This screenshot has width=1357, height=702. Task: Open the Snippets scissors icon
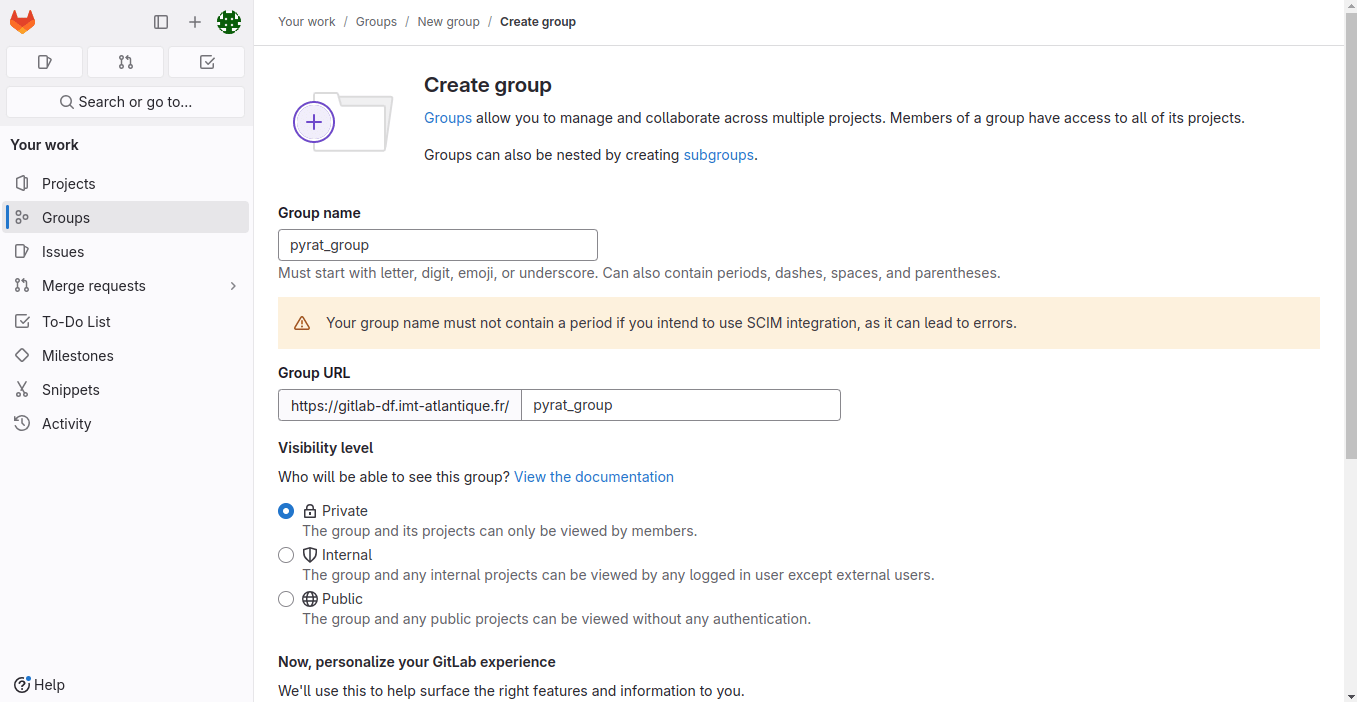22,390
